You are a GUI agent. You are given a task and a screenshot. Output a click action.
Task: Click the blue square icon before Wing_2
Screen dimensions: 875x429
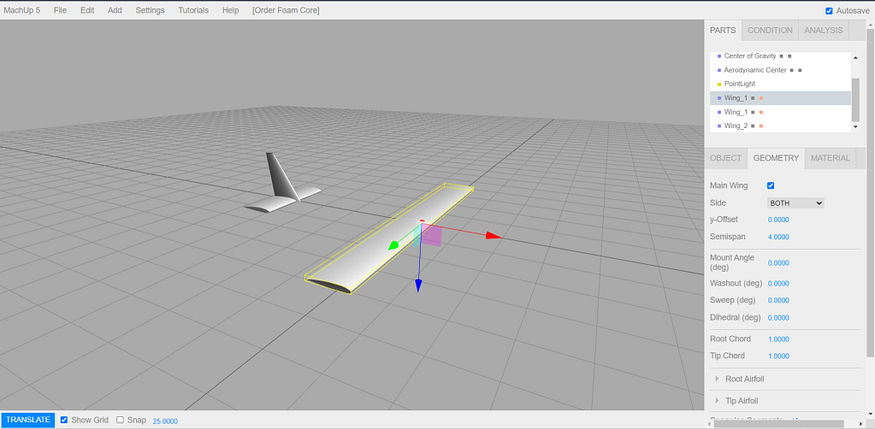pos(719,126)
